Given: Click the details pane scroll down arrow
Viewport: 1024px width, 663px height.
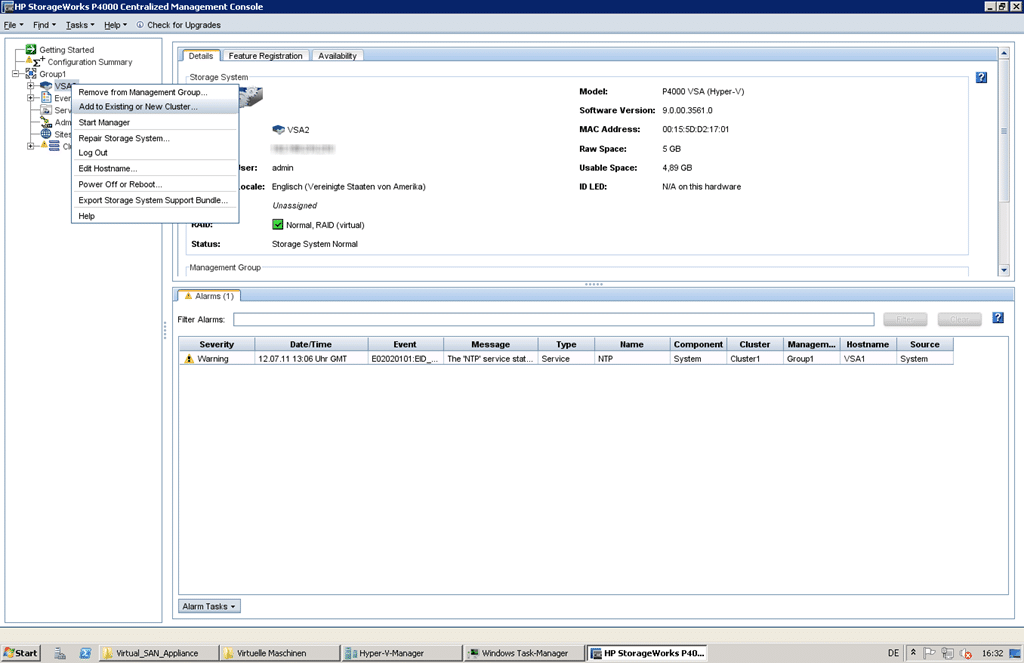Looking at the screenshot, I should (x=1004, y=270).
